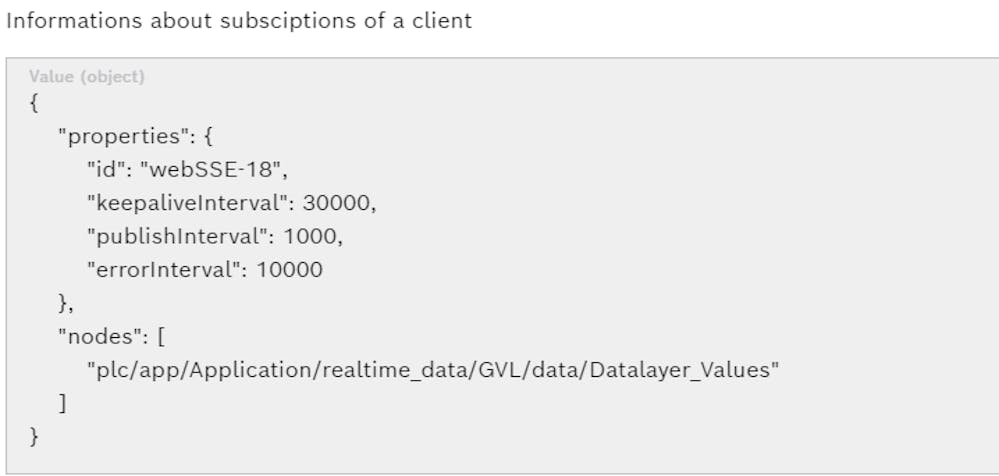The height and width of the screenshot is (476, 999).
Task: Click the 'Informations about subsciptions of a client' description
Action: tap(239, 21)
